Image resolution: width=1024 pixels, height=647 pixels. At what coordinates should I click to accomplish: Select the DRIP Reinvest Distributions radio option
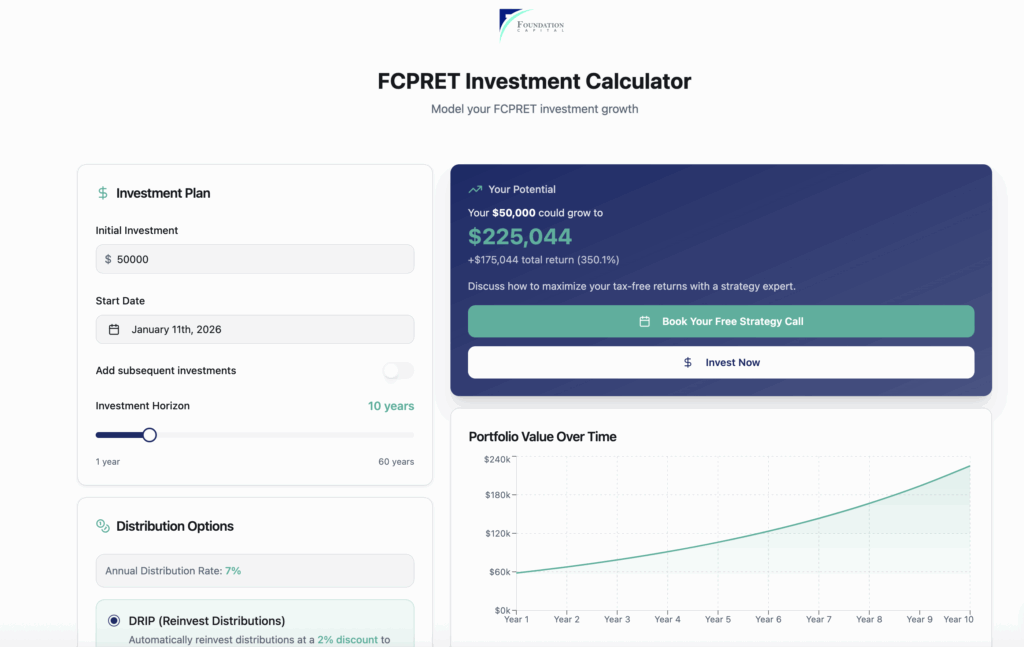[x=115, y=621]
